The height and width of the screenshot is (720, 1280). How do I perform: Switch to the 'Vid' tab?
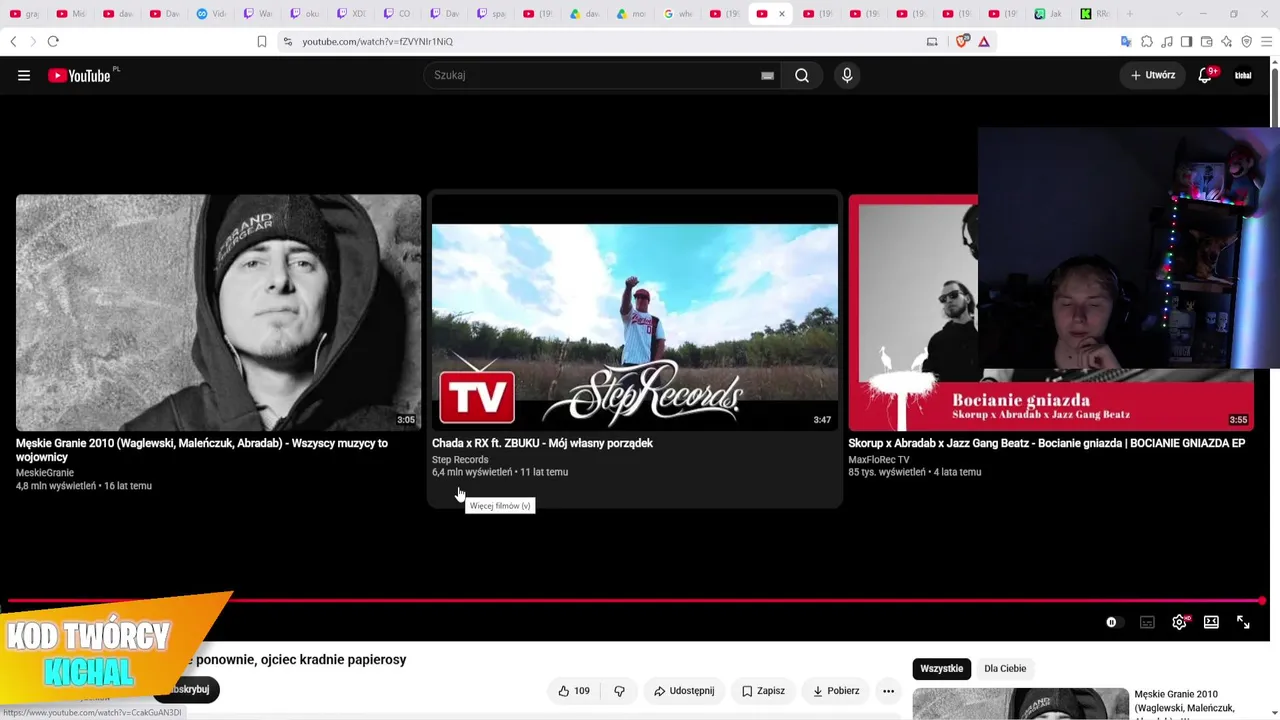212,14
